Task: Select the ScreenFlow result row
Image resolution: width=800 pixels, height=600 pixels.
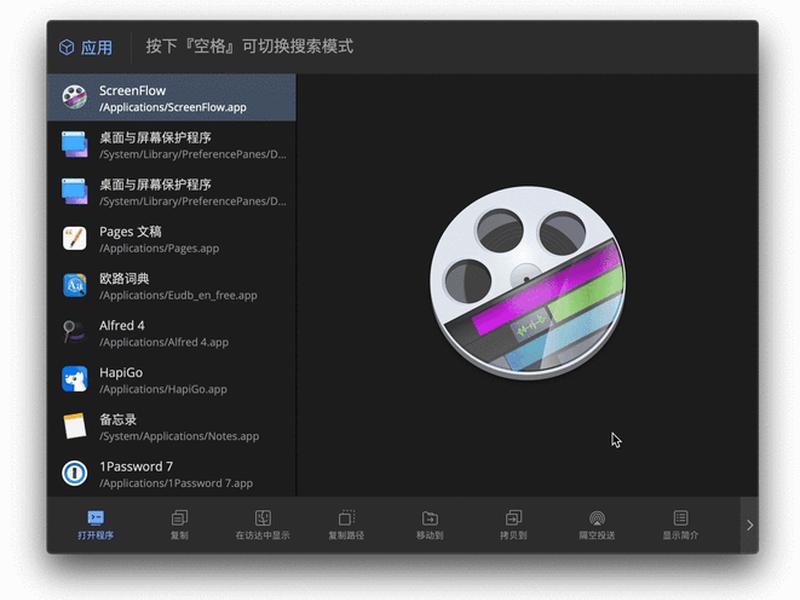Action: tap(171, 97)
